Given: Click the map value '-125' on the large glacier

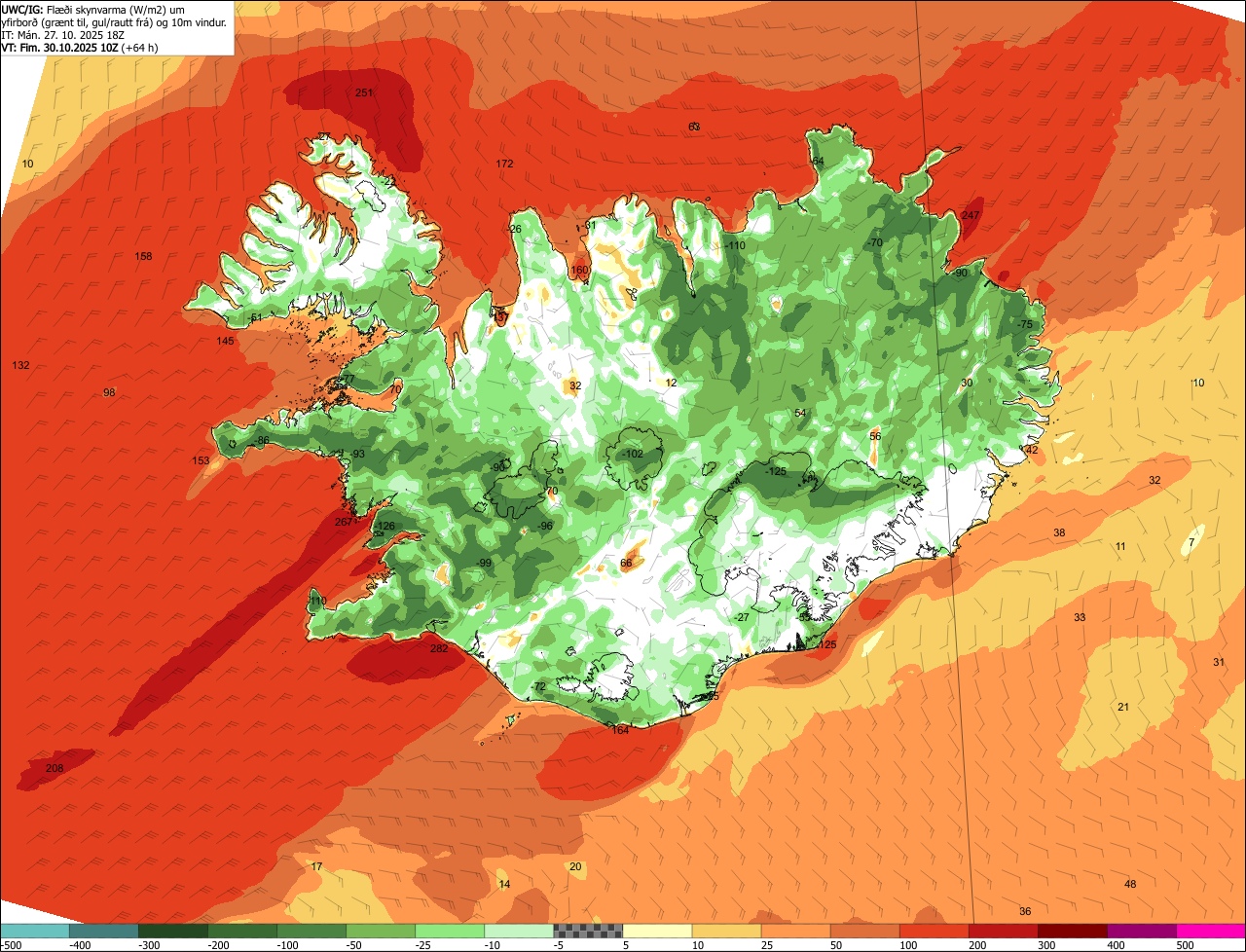Looking at the screenshot, I should pyautogui.click(x=775, y=471).
